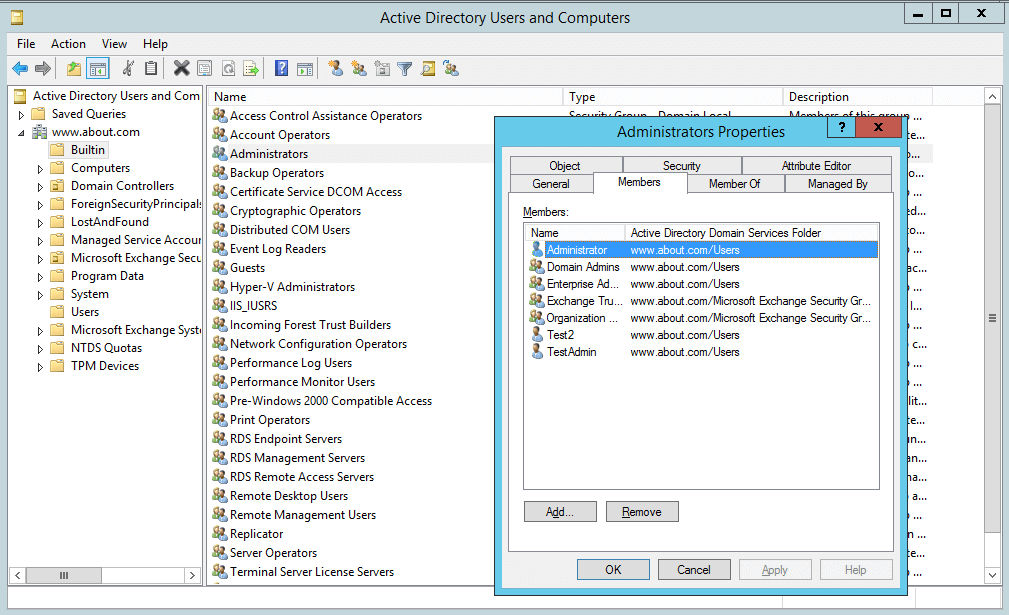Image resolution: width=1009 pixels, height=615 pixels.
Task: Find objects using the magnifier toolbar icon
Action: click(x=428, y=68)
